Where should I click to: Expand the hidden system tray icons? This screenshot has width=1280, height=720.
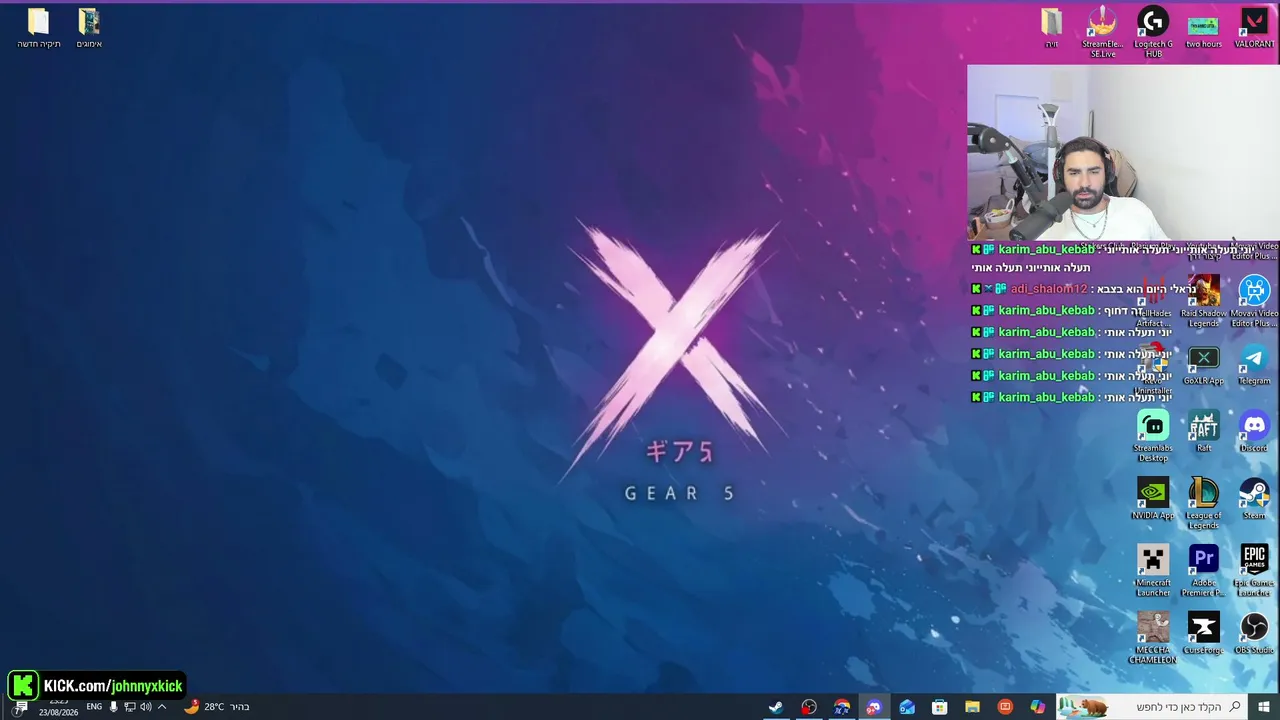coord(162,707)
